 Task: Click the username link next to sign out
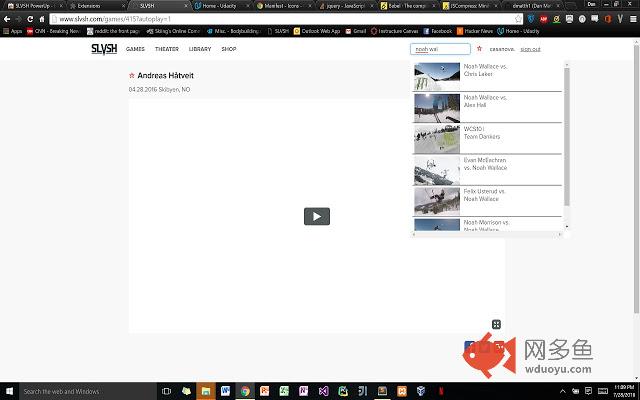click(502, 49)
